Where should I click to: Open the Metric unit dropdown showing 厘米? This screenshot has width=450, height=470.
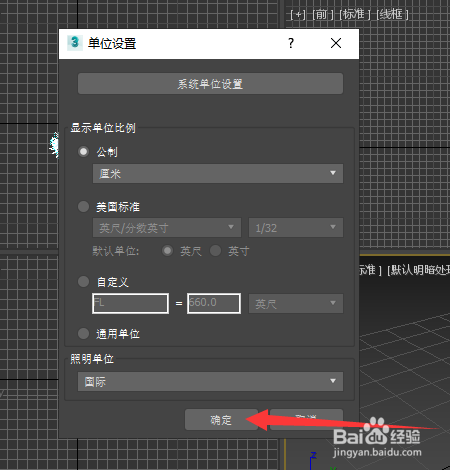pyautogui.click(x=218, y=173)
